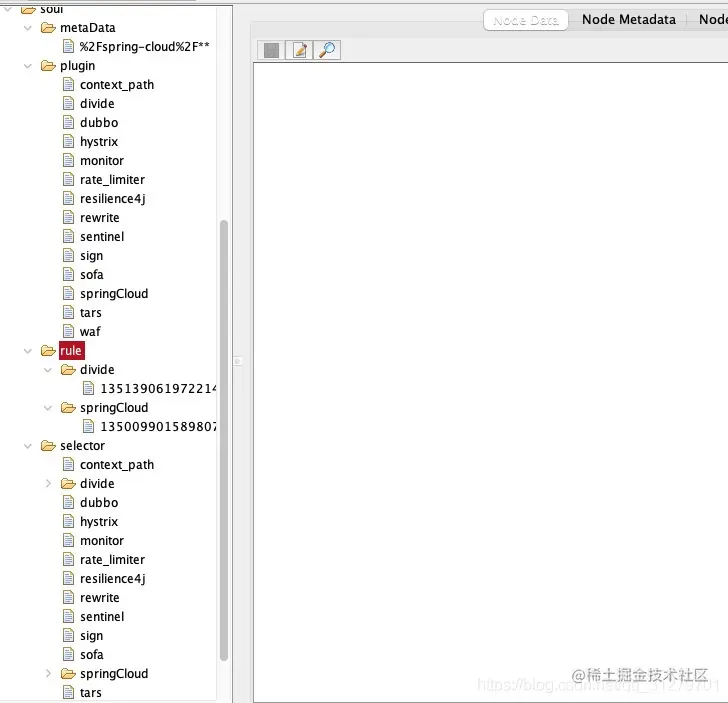Click inside the node data text area

click(490, 382)
